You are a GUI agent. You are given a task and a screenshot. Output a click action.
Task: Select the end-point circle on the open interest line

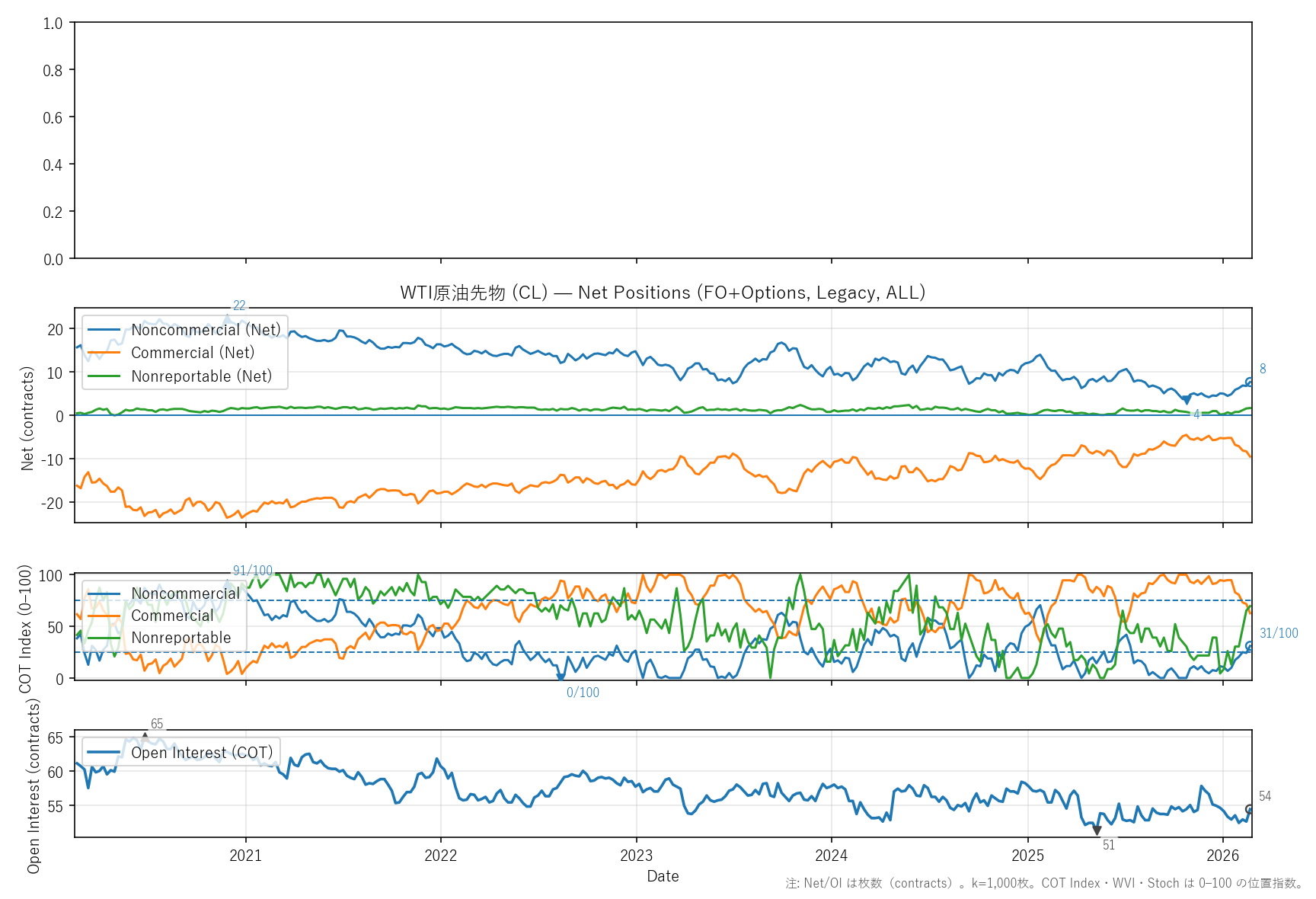pos(1249,809)
